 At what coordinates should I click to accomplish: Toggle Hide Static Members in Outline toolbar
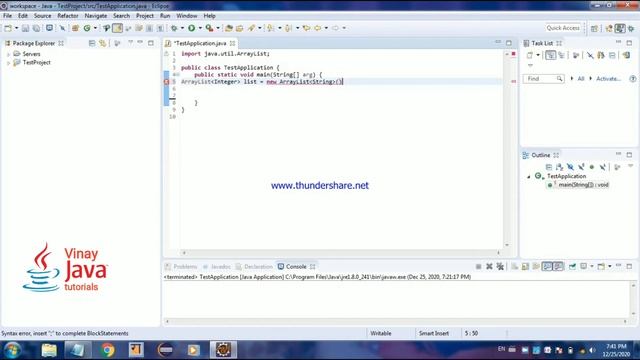pos(581,167)
